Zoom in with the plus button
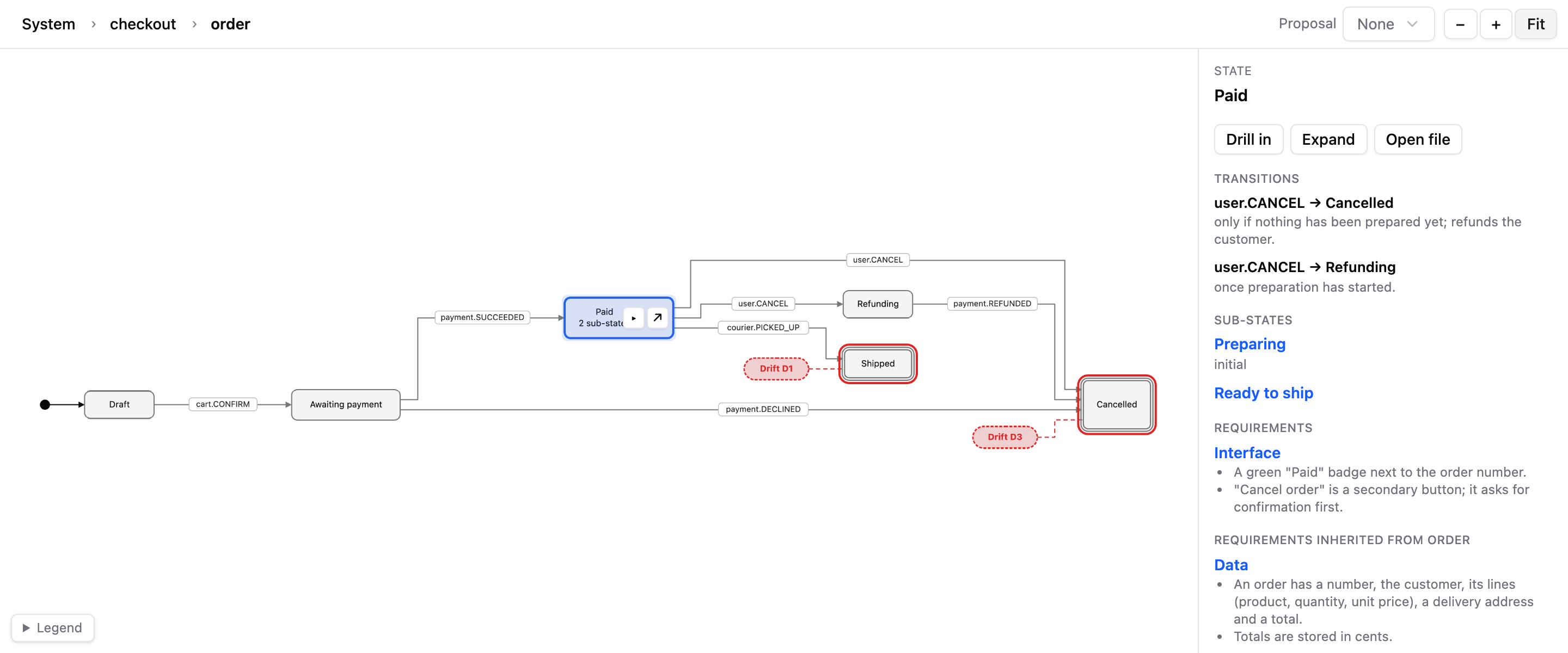The width and height of the screenshot is (1568, 653). (1496, 24)
